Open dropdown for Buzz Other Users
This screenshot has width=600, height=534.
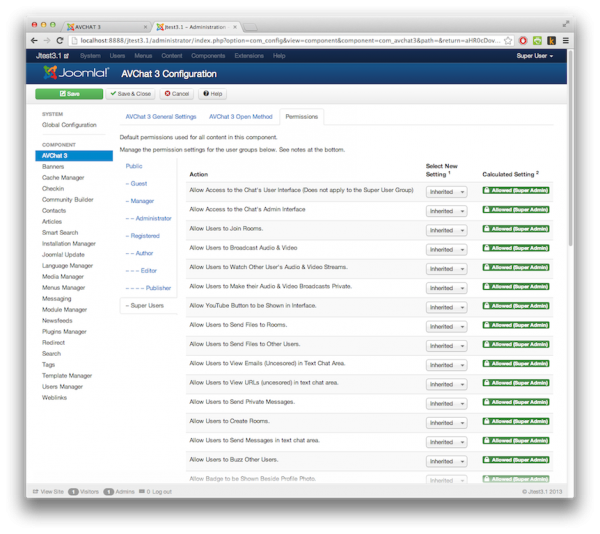click(447, 461)
